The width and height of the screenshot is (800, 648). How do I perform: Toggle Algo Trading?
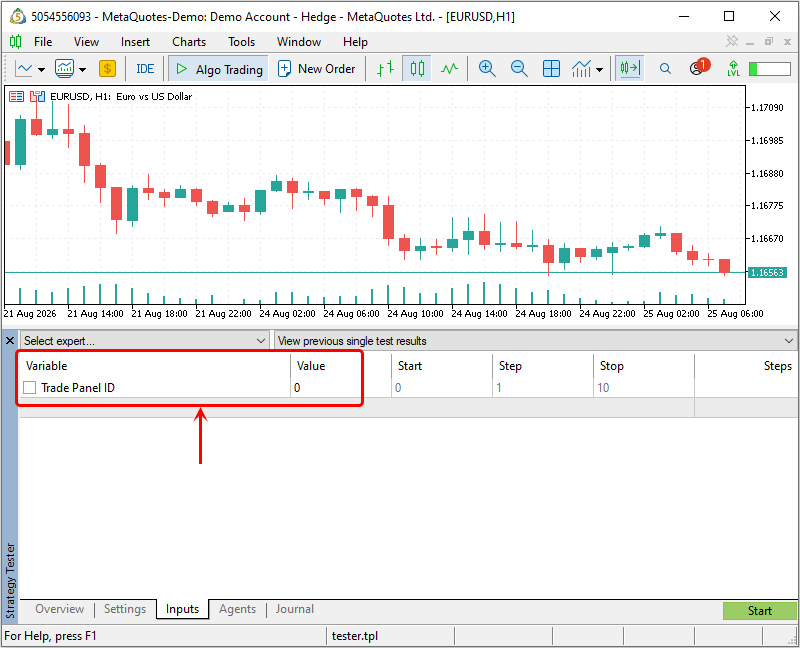click(x=219, y=69)
